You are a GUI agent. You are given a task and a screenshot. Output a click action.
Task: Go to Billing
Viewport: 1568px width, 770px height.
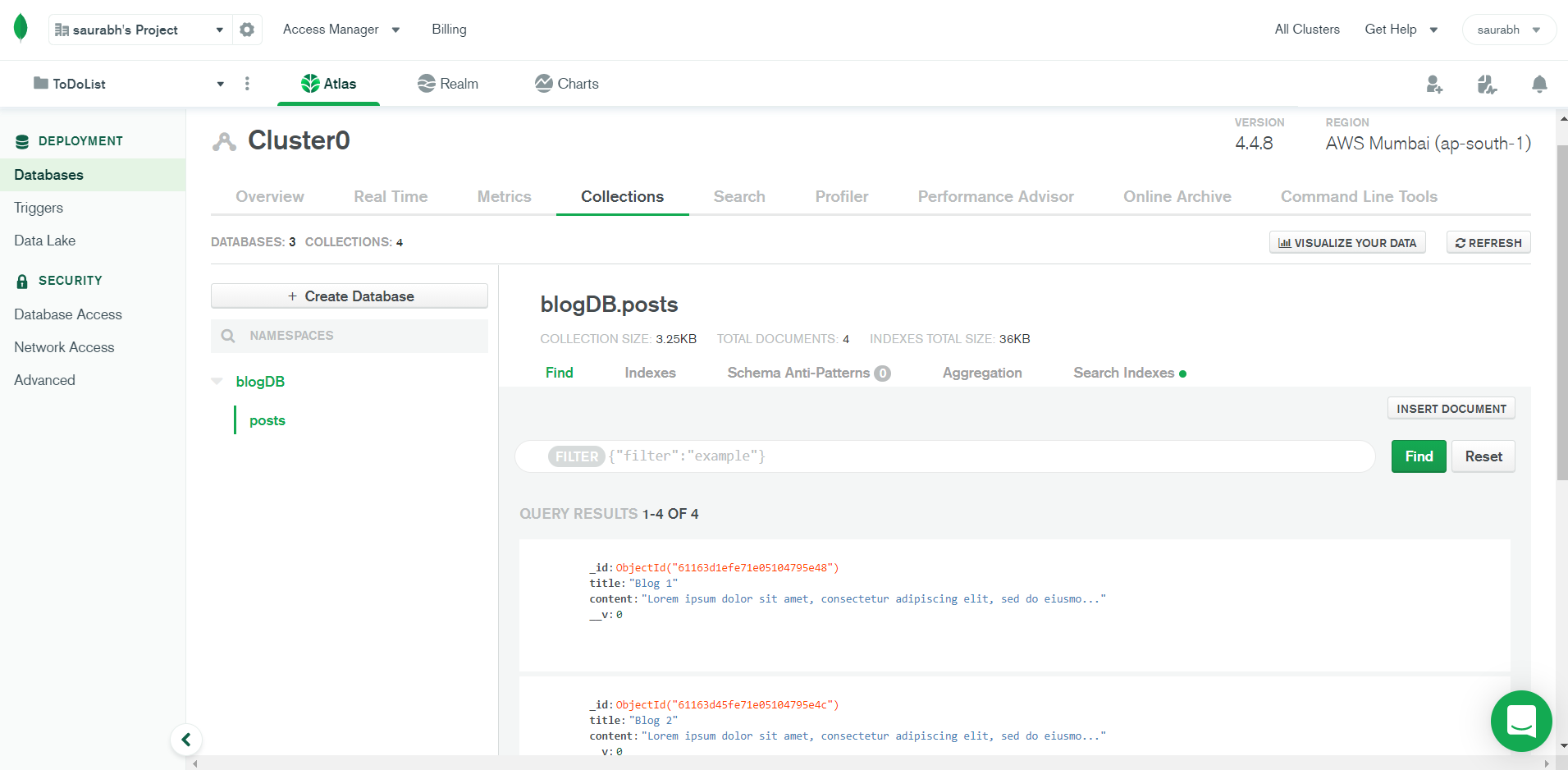coord(450,30)
